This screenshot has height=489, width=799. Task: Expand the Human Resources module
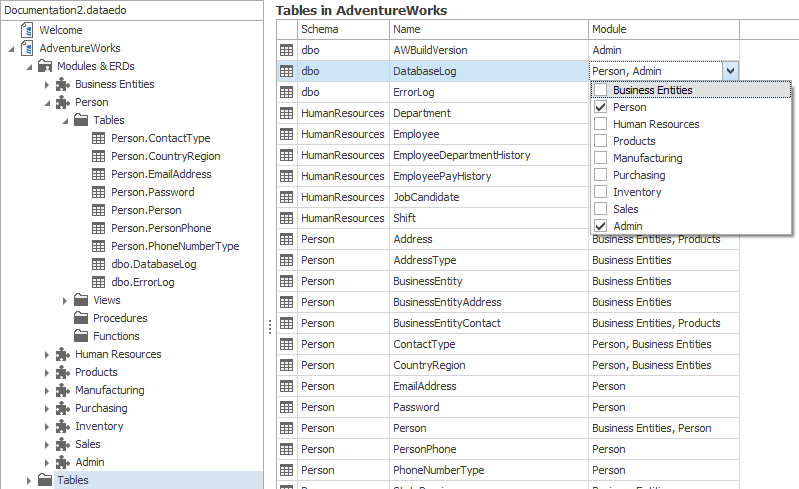tap(47, 354)
